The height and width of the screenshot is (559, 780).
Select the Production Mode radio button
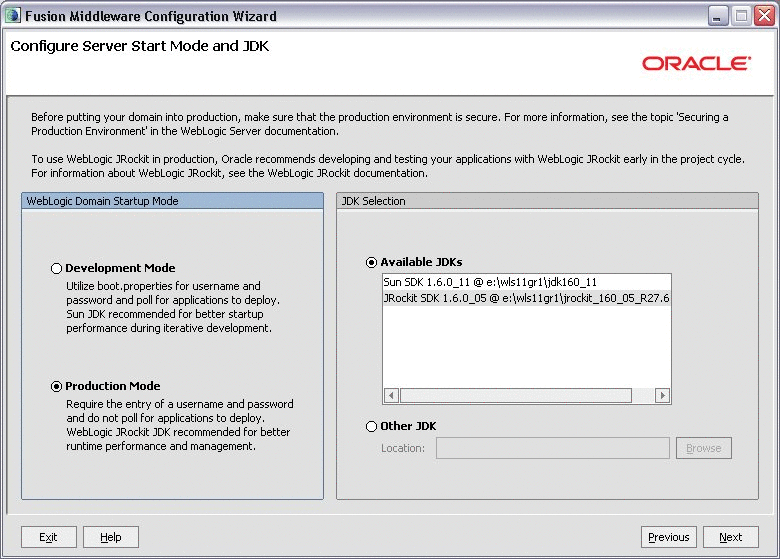click(x=56, y=386)
